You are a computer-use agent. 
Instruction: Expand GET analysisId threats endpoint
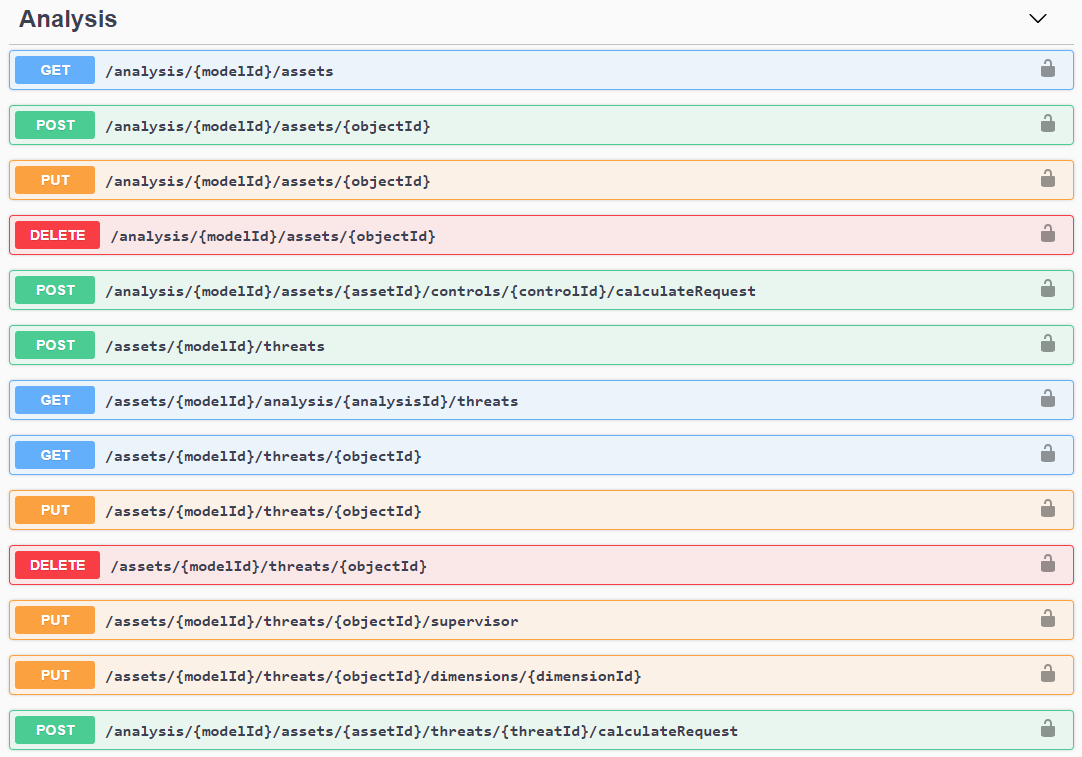tap(311, 401)
